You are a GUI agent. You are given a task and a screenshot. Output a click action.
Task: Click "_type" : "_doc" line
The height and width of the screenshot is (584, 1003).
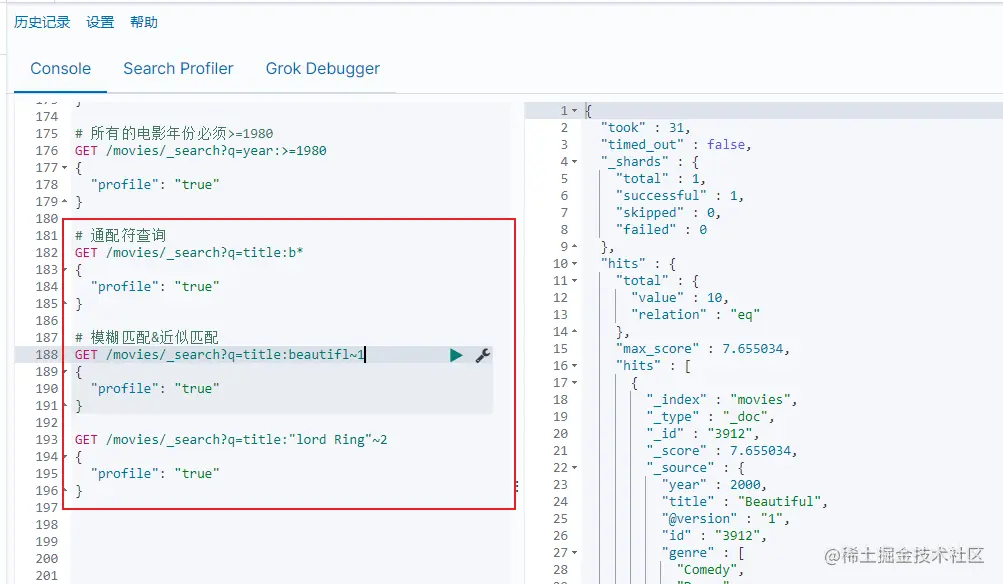[710, 417]
